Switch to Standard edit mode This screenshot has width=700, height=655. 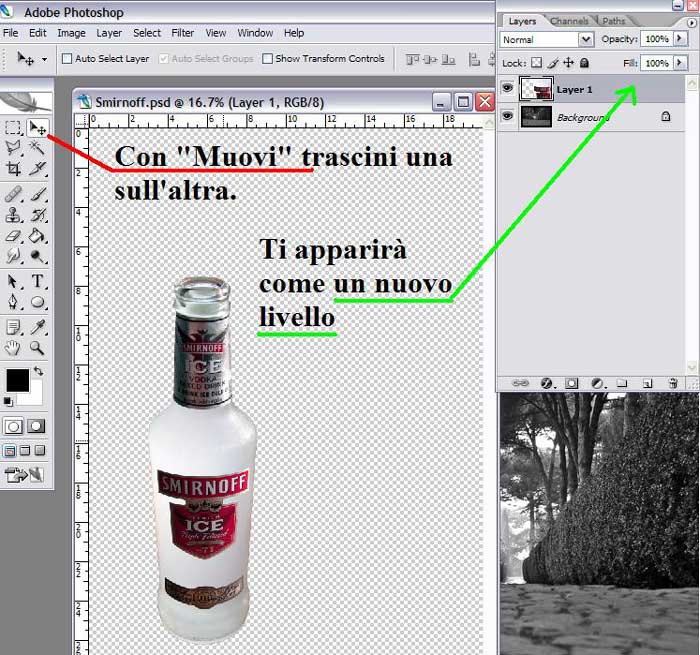pos(13,426)
